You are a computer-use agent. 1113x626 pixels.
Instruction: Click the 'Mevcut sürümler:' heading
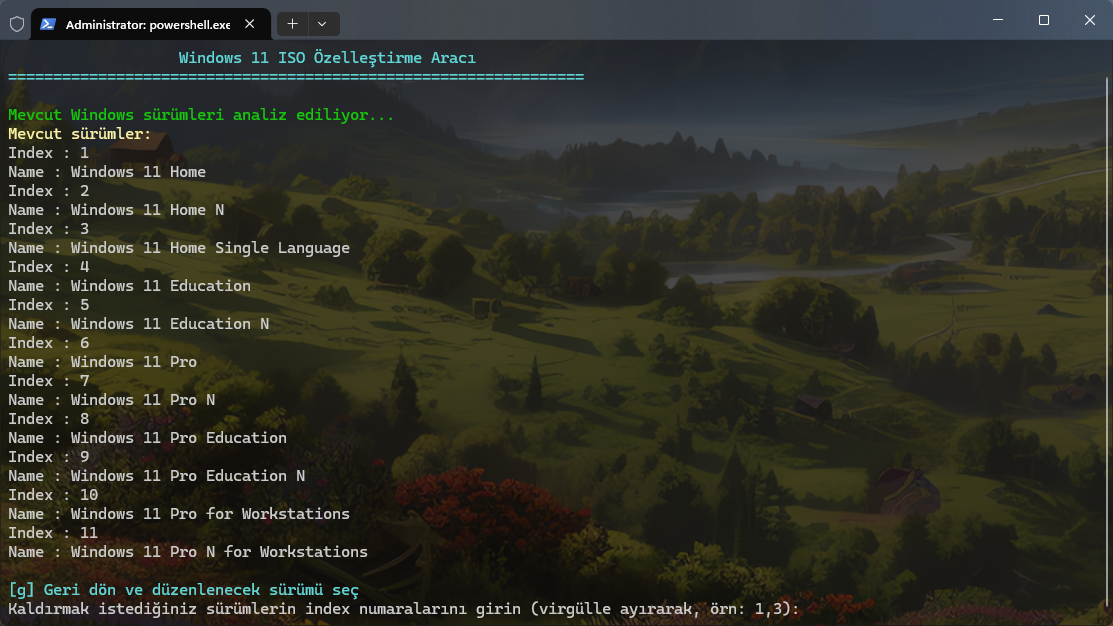(80, 134)
